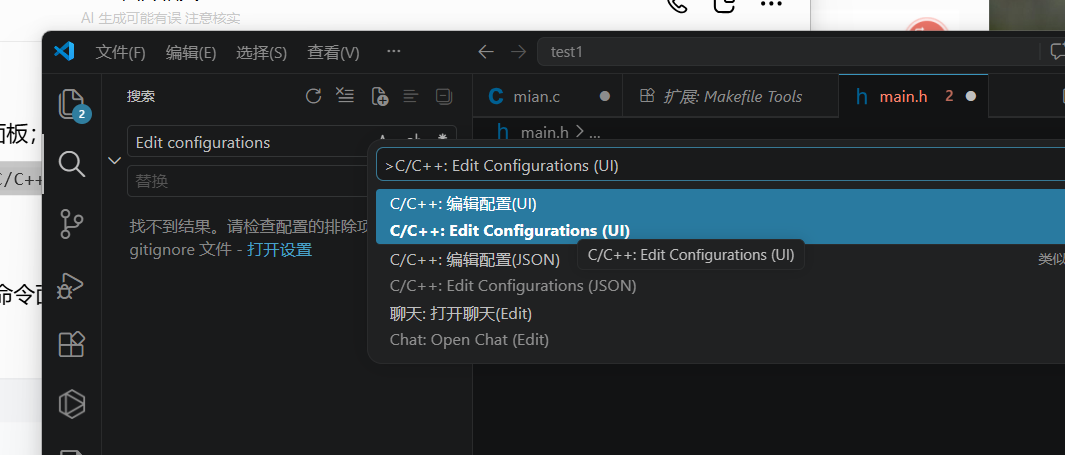Switch to the Makefile Tools extension tab

730,96
